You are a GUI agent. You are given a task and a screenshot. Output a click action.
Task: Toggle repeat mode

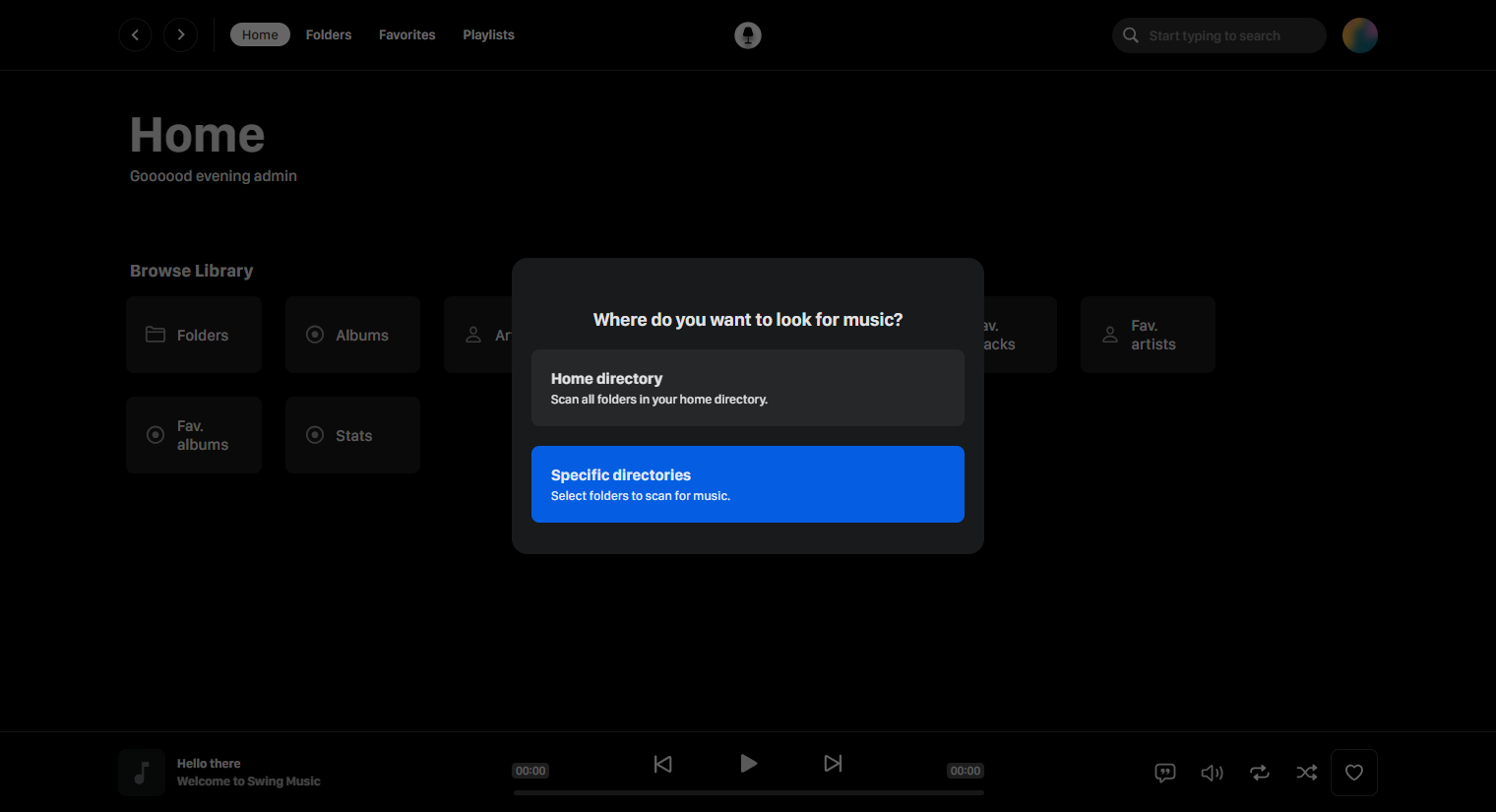click(1260, 773)
